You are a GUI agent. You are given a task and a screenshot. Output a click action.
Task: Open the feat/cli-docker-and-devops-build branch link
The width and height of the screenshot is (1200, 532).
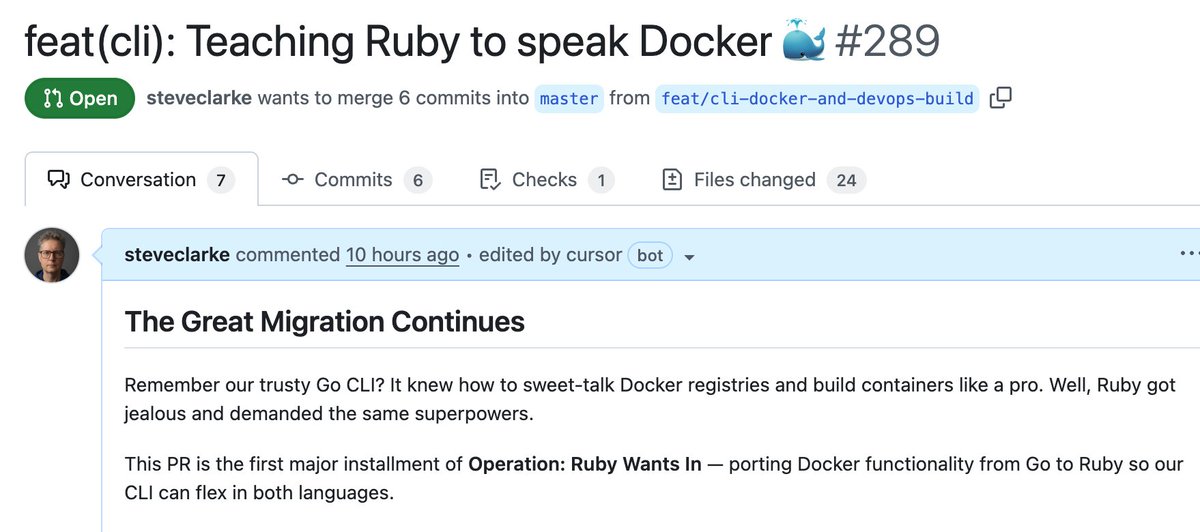pos(817,99)
